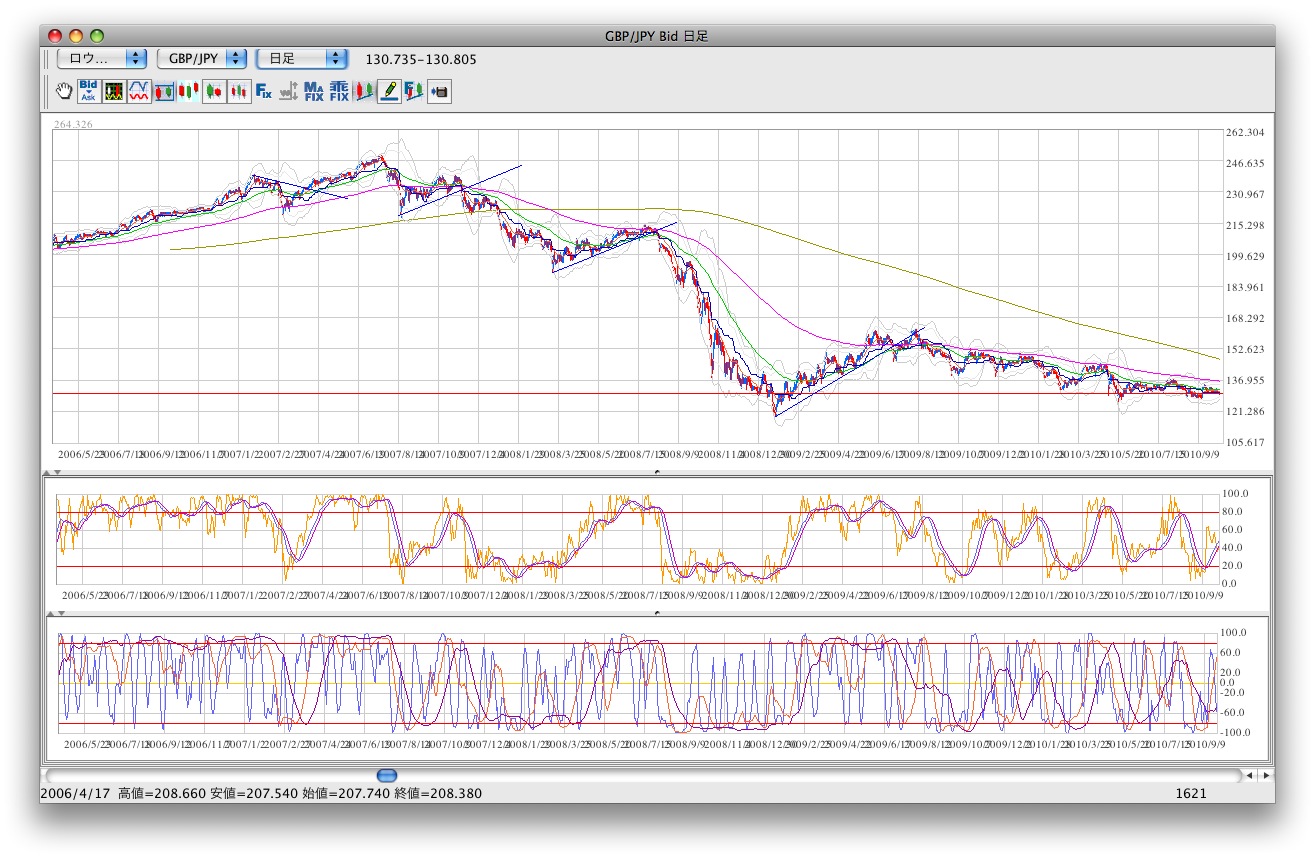Click the Fix icon in toolbar
This screenshot has height=858, width=1315.
[264, 92]
